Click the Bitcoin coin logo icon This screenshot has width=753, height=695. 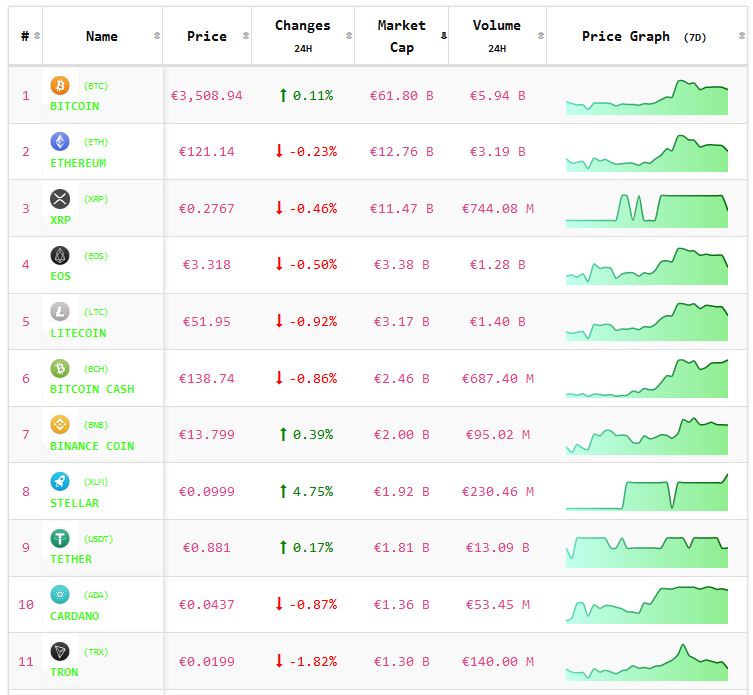(x=60, y=86)
